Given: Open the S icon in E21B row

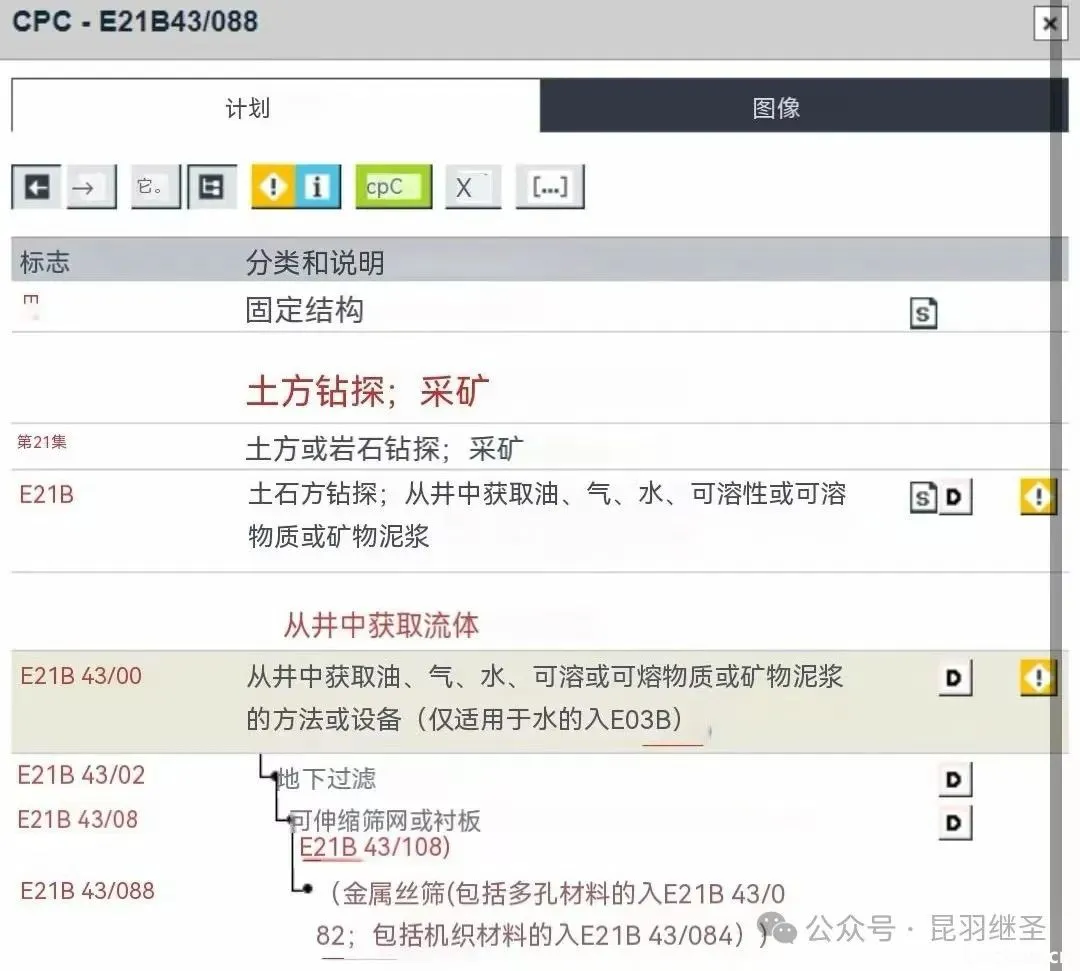Looking at the screenshot, I should click(x=923, y=497).
